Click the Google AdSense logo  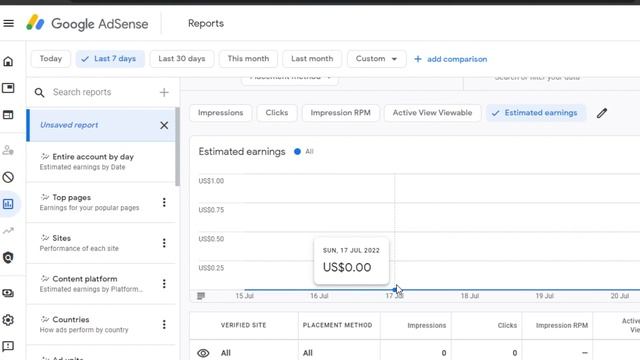point(87,23)
